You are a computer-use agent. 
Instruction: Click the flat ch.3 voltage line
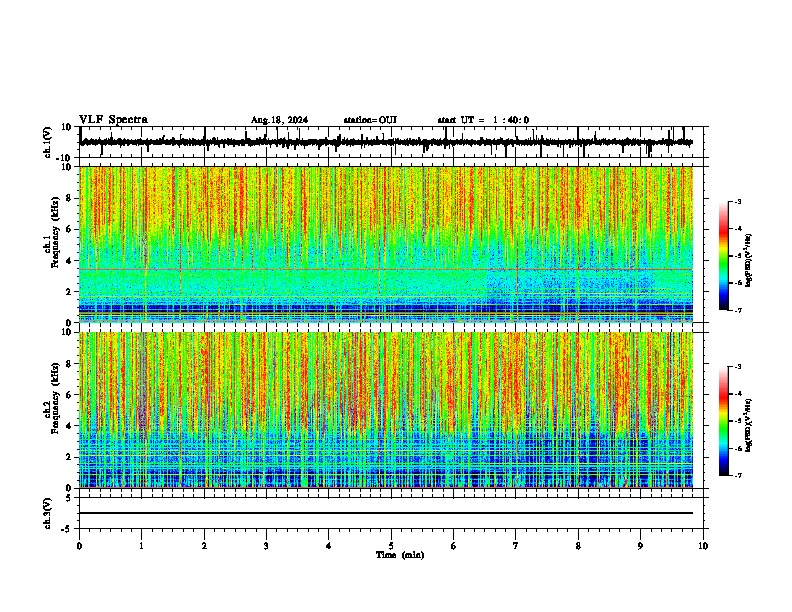point(386,513)
